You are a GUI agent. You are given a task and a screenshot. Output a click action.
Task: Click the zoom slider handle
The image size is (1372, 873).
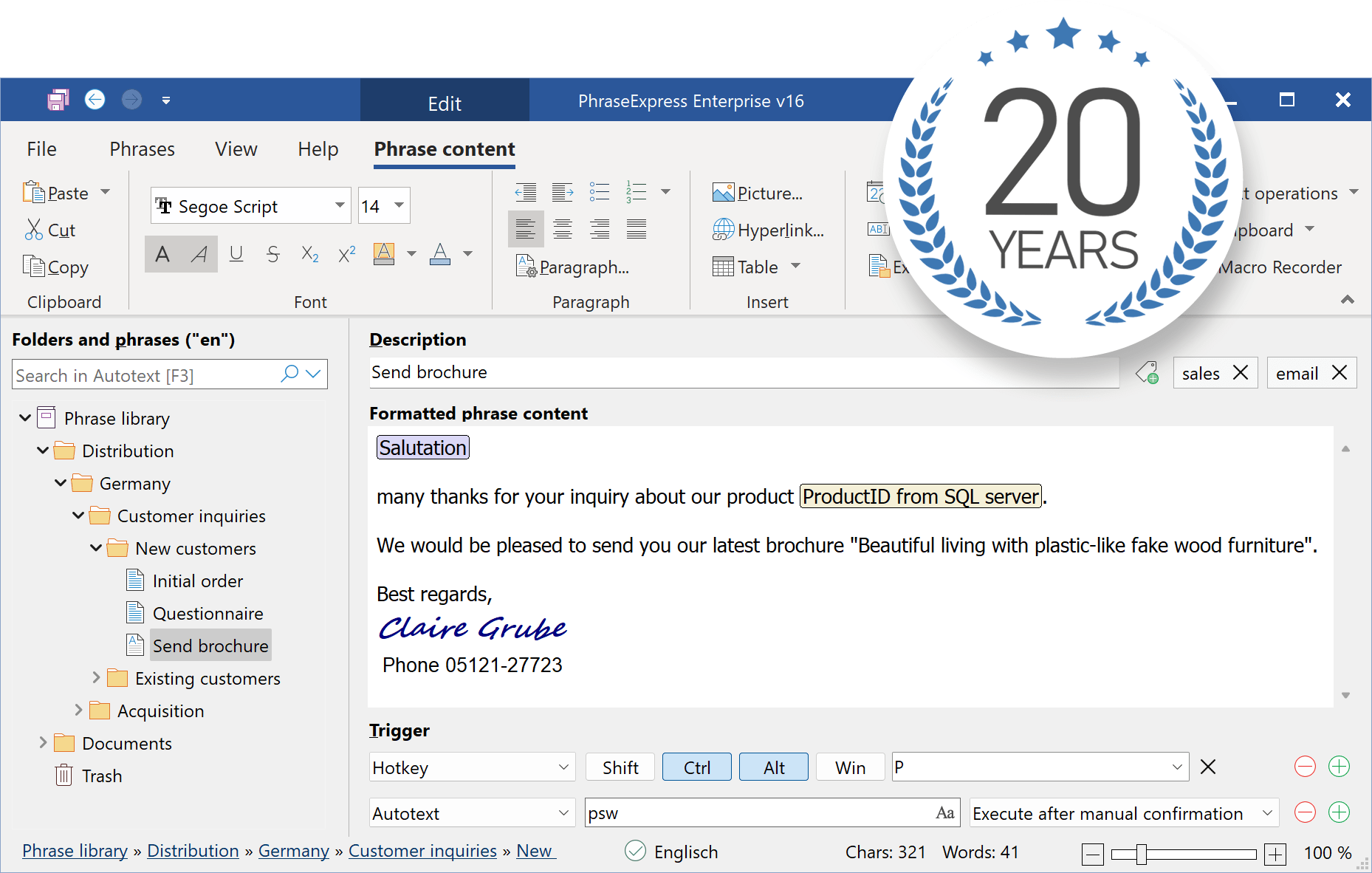point(1141,854)
